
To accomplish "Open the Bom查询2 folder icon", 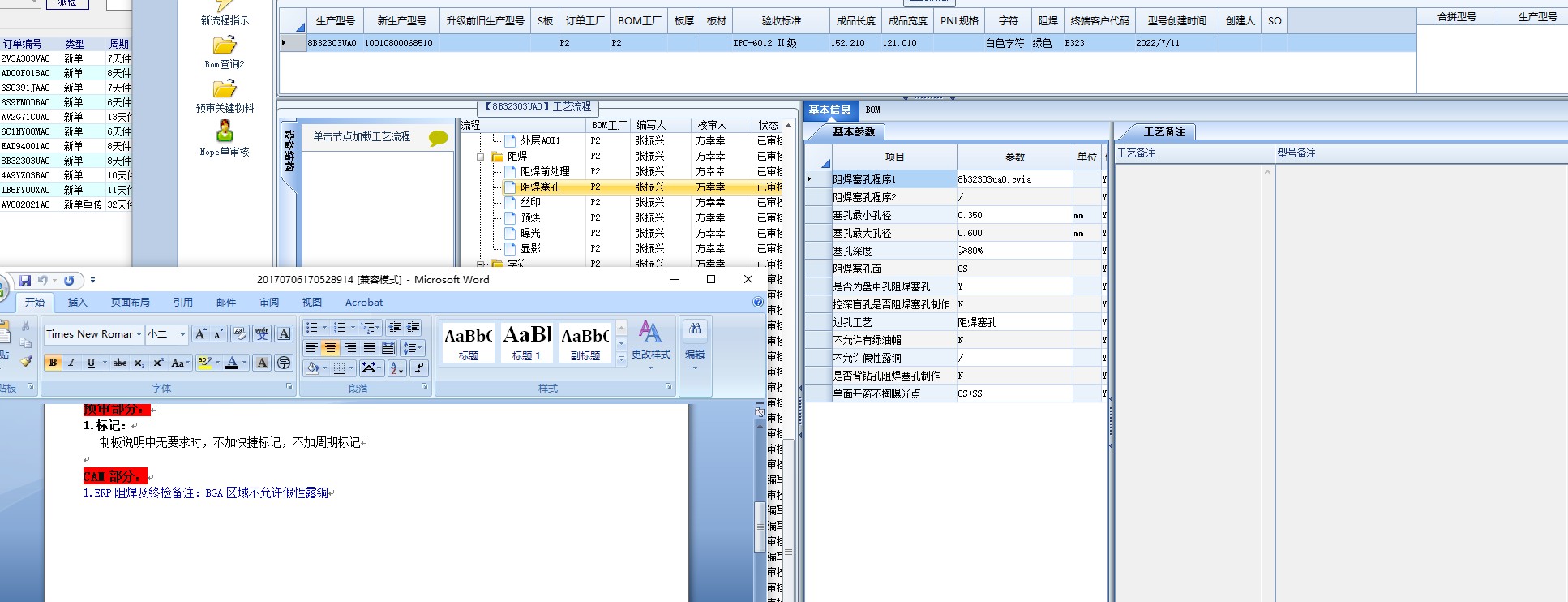I will 225,45.
